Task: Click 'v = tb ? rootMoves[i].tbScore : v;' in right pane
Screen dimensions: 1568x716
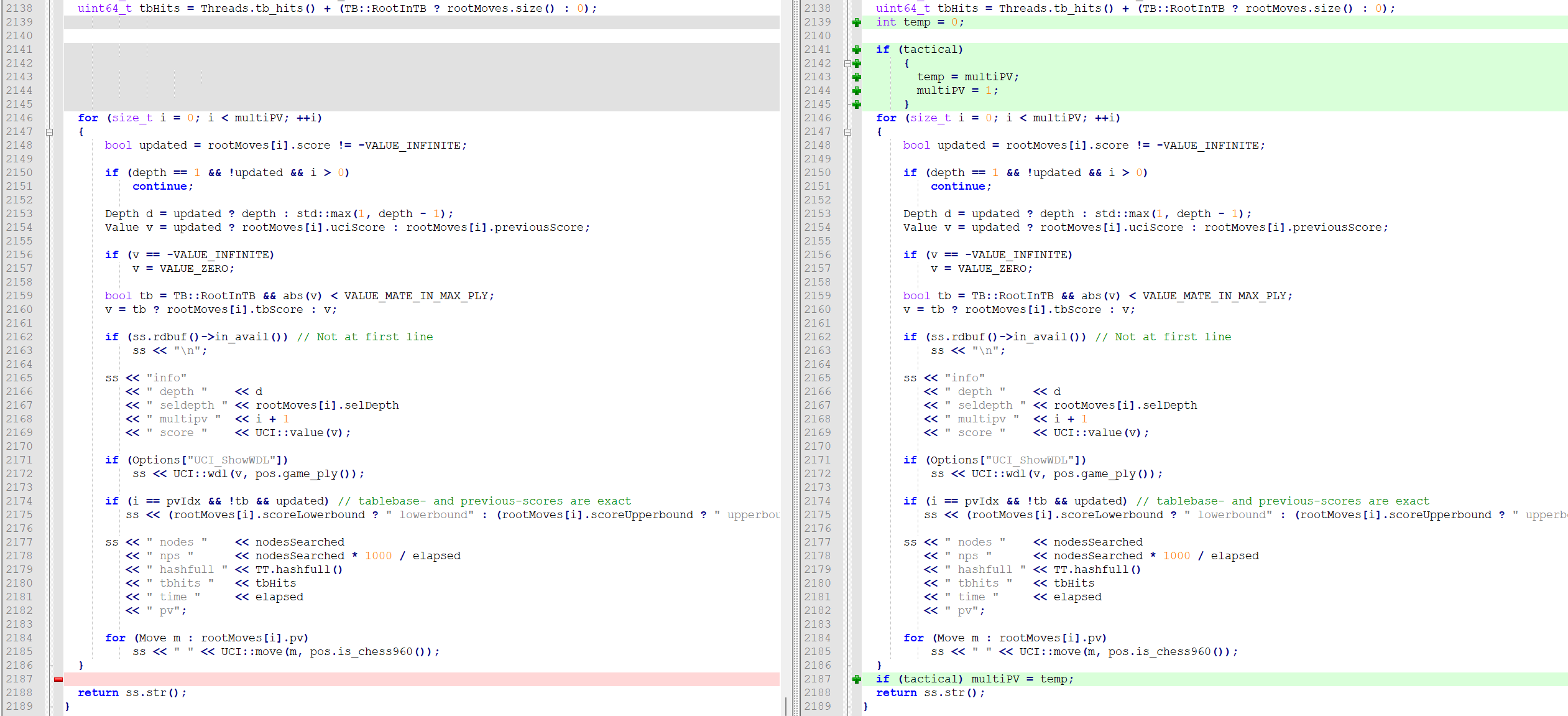Action: pos(1019,310)
